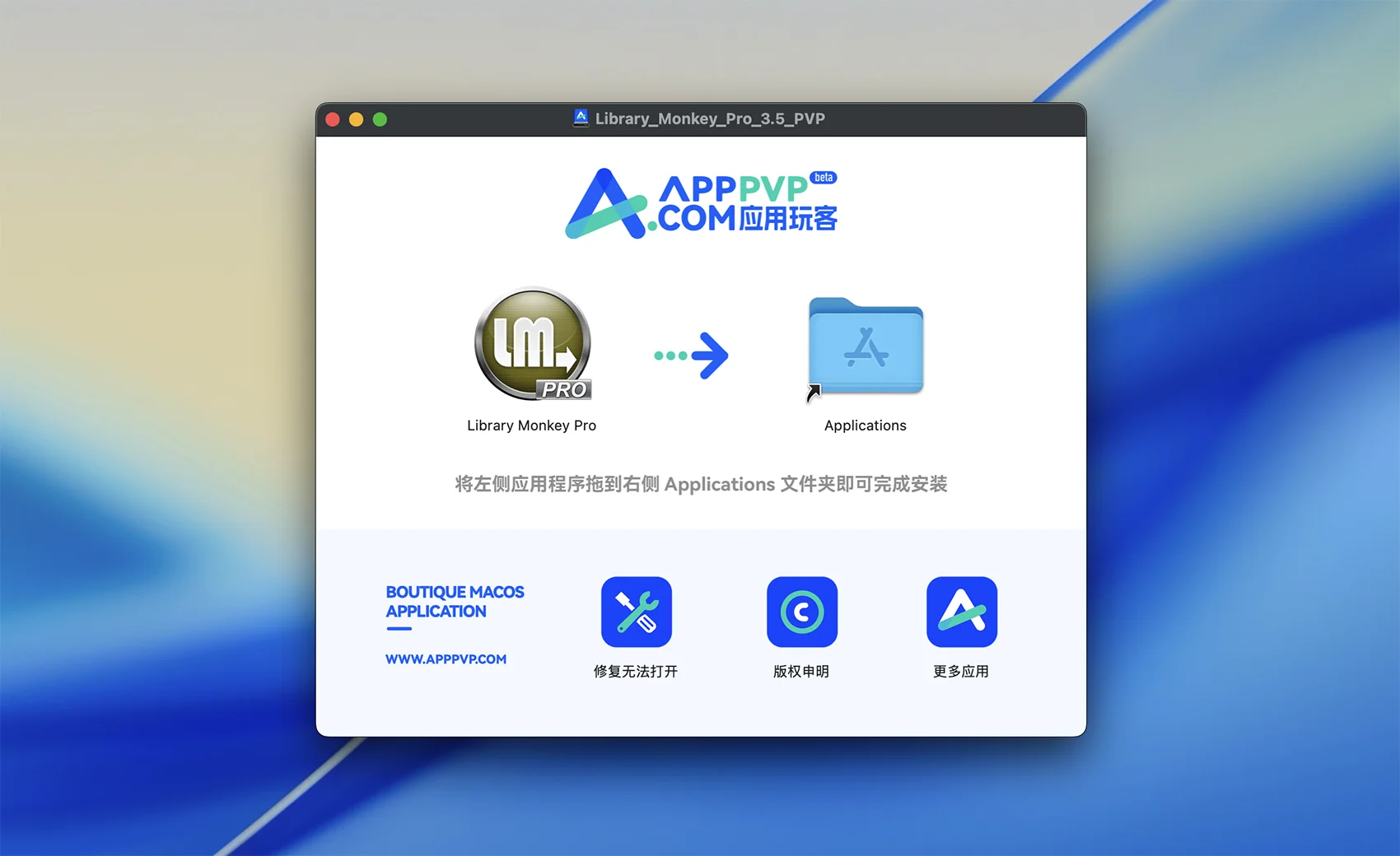
Task: Select the Library Monkey Pro app icon
Action: click(x=533, y=343)
